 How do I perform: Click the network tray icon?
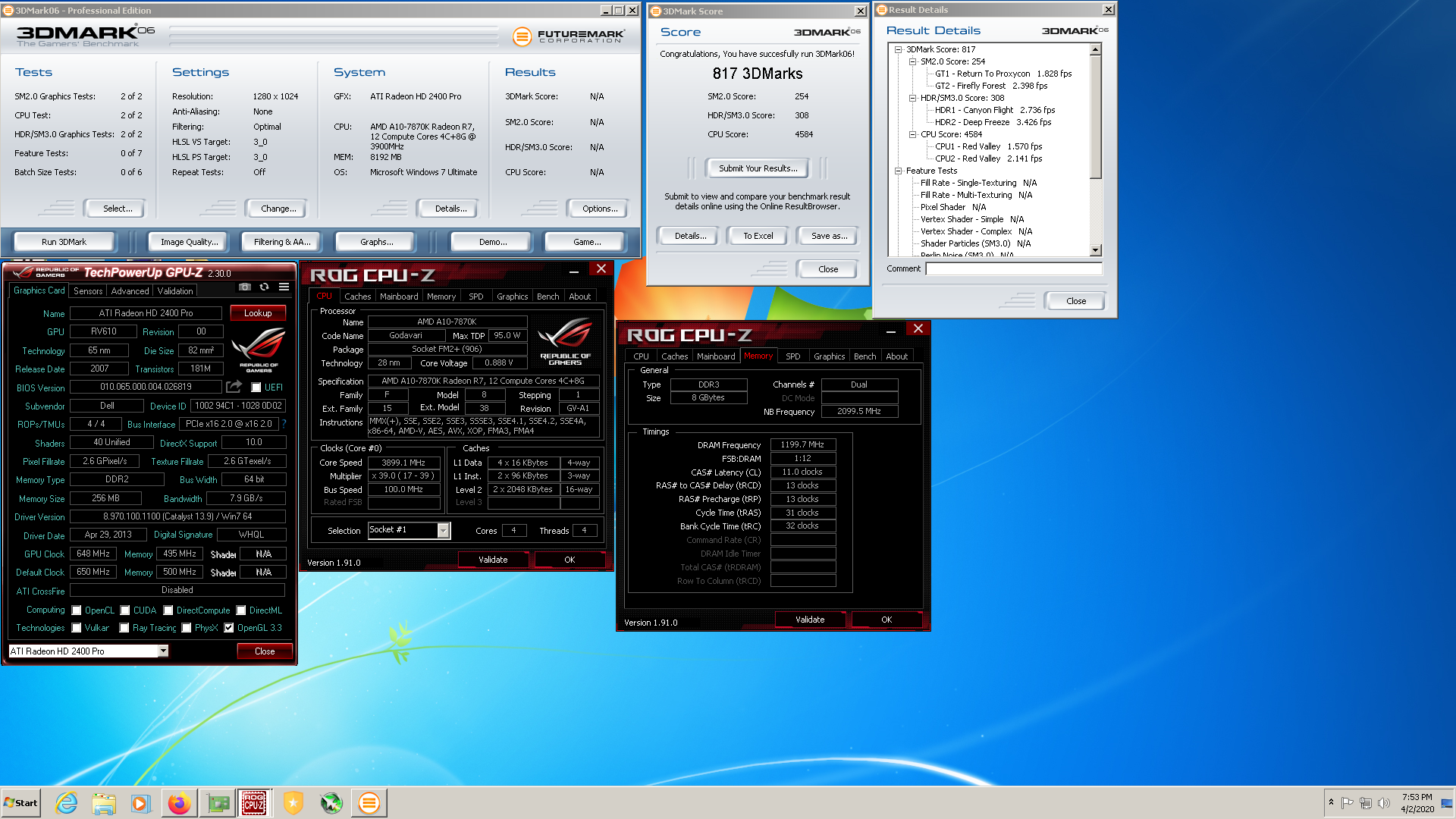click(x=1366, y=803)
